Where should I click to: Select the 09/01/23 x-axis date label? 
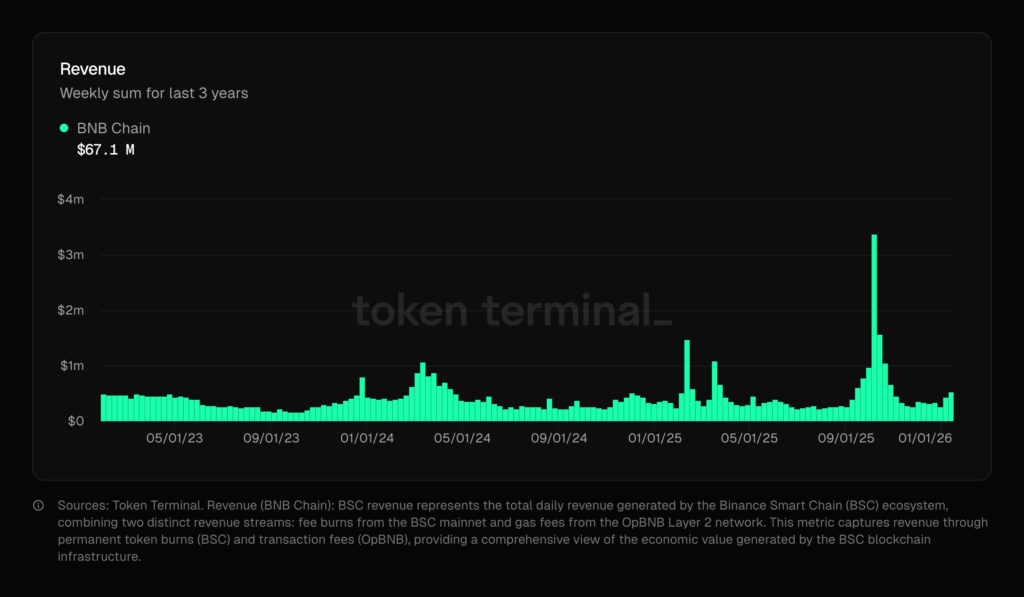[x=272, y=438]
